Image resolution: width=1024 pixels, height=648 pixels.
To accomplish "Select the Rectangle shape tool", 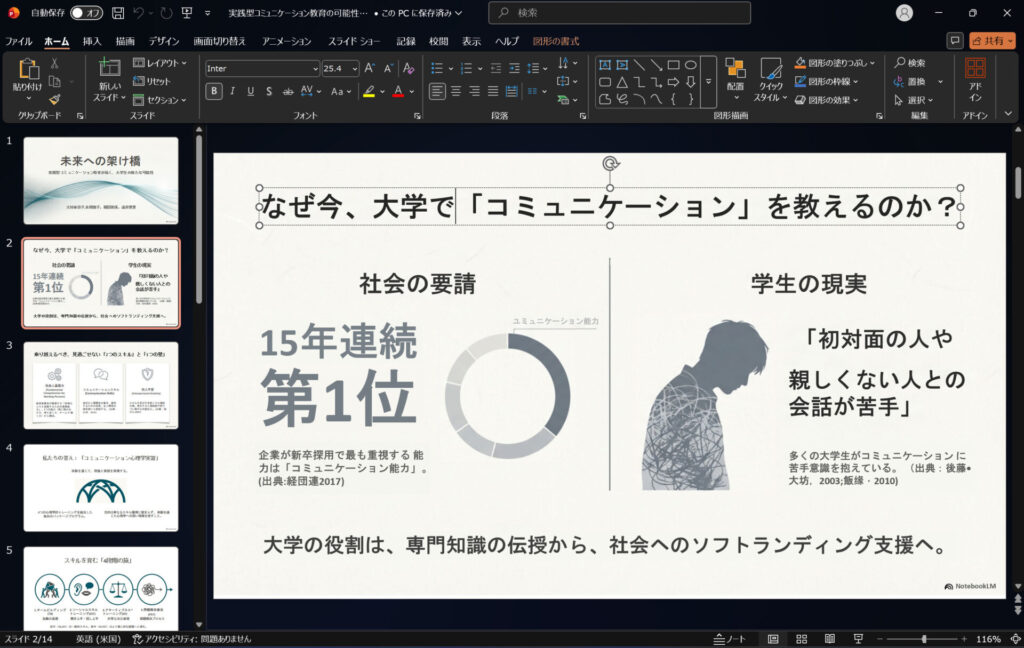I will point(673,64).
